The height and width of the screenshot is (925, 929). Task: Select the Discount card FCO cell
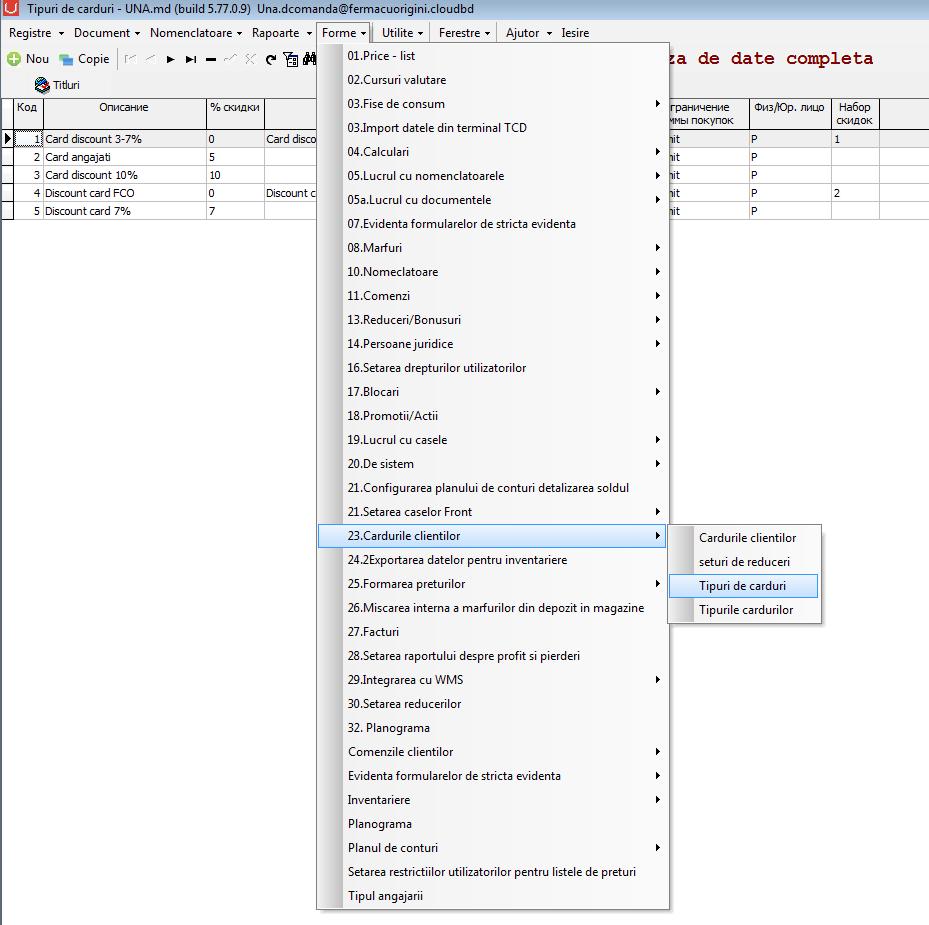tap(124, 193)
